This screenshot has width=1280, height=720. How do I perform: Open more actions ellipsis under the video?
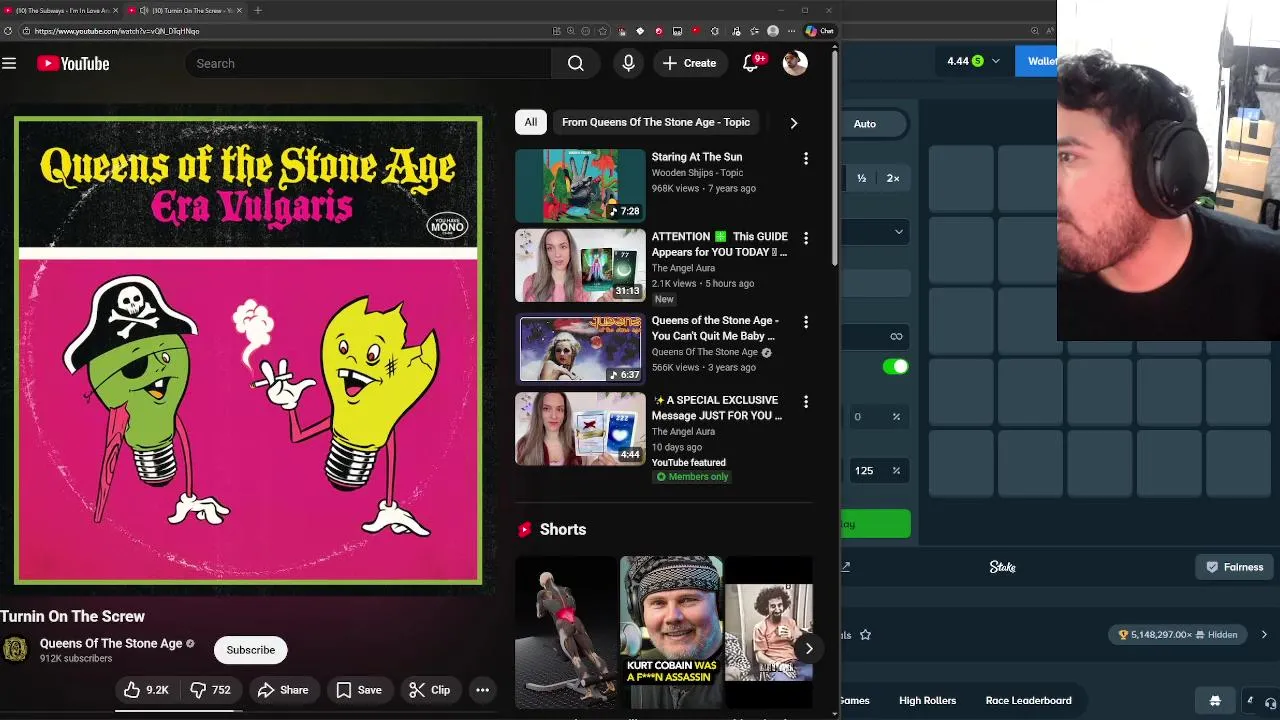tap(482, 690)
